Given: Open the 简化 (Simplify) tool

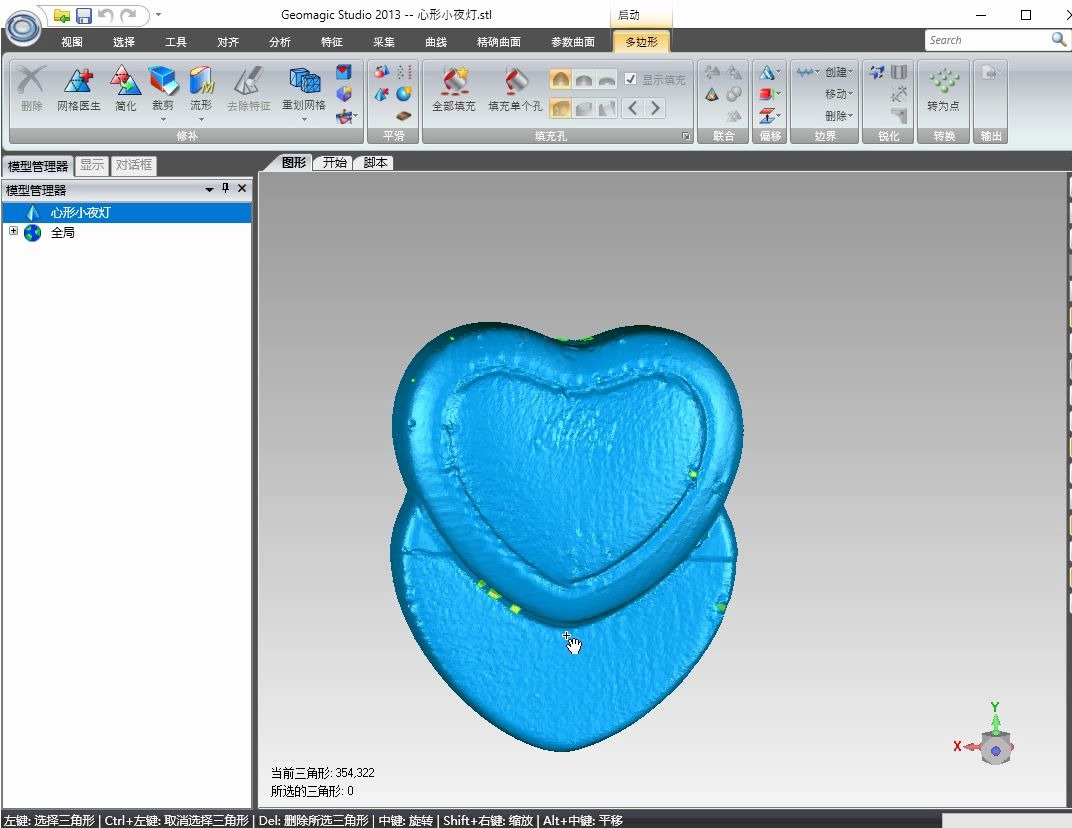Looking at the screenshot, I should [123, 82].
